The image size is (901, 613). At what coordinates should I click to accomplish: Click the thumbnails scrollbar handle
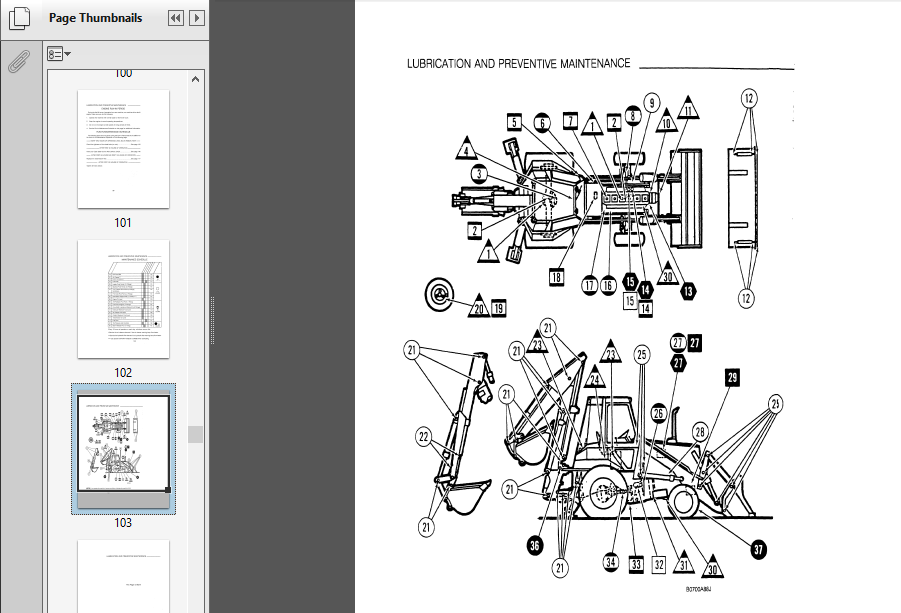pyautogui.click(x=195, y=434)
